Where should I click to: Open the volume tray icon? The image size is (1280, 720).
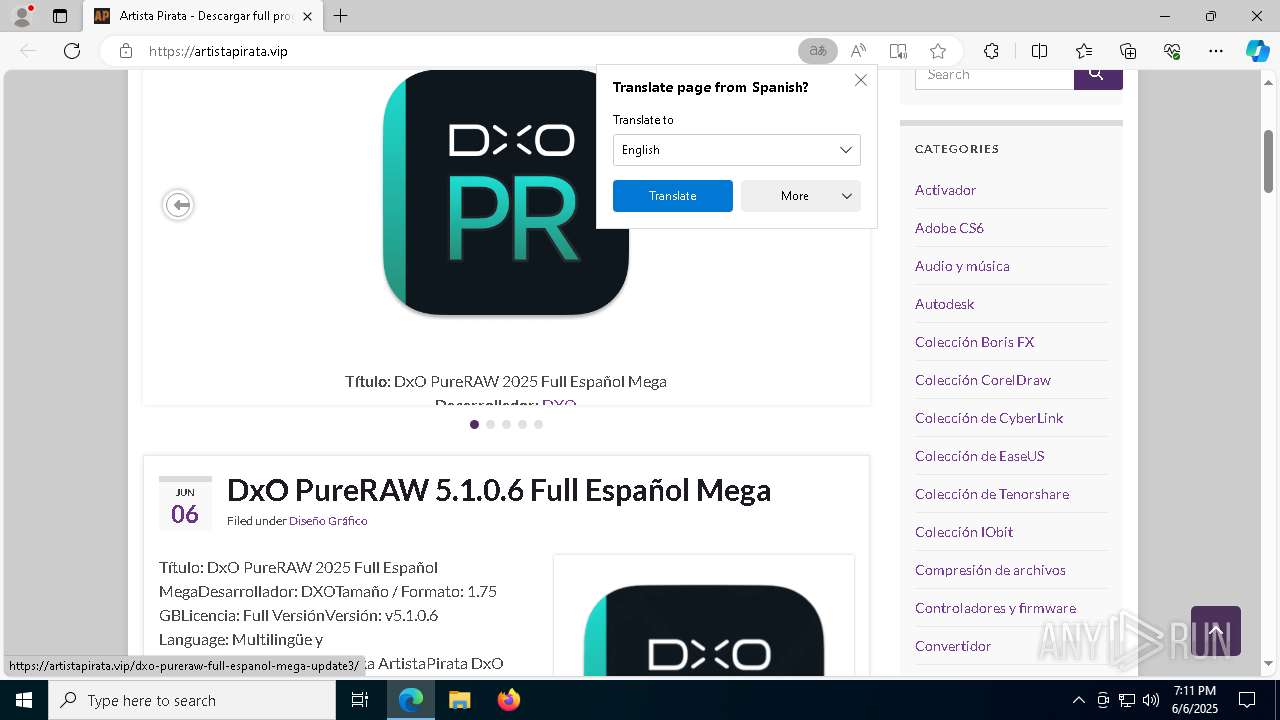(1151, 700)
